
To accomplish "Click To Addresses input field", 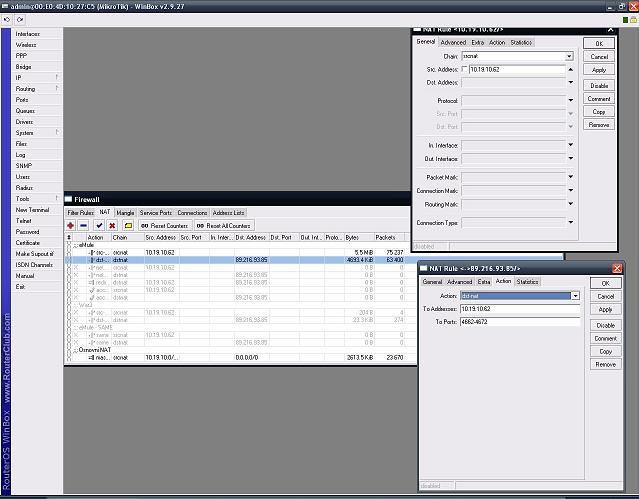I will 520,309.
